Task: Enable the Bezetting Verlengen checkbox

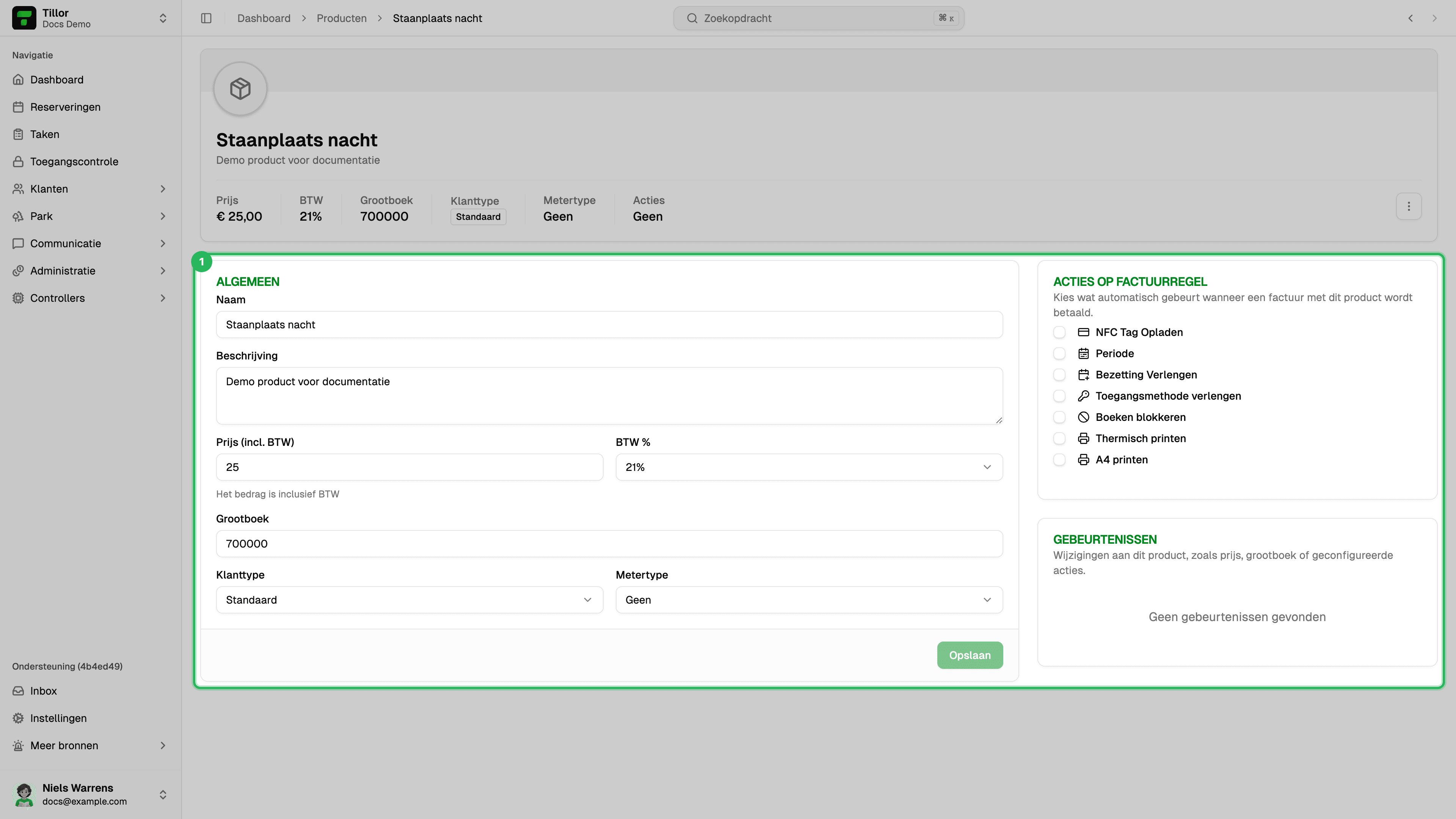Action: [1059, 375]
